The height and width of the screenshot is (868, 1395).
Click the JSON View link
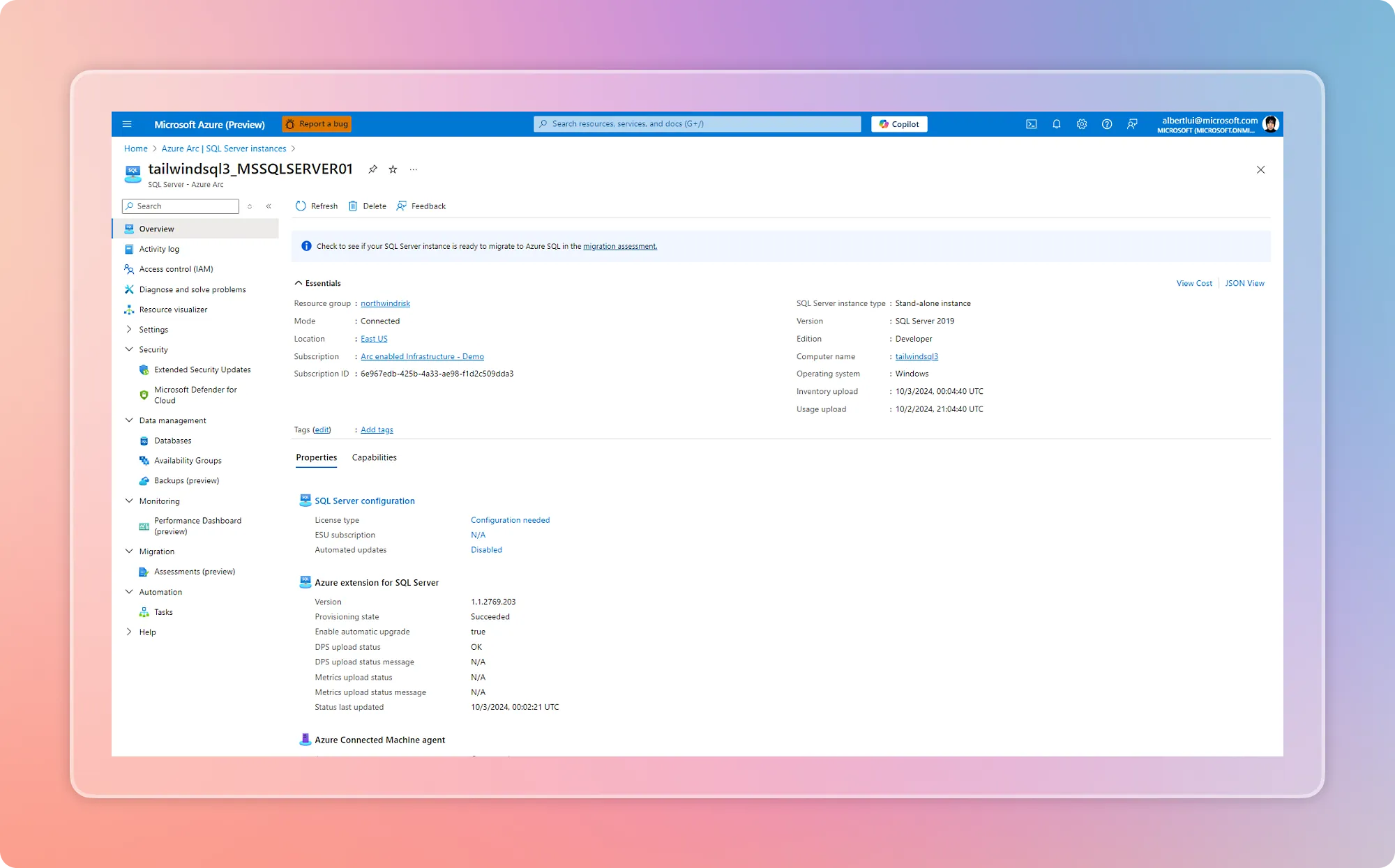tap(1244, 283)
